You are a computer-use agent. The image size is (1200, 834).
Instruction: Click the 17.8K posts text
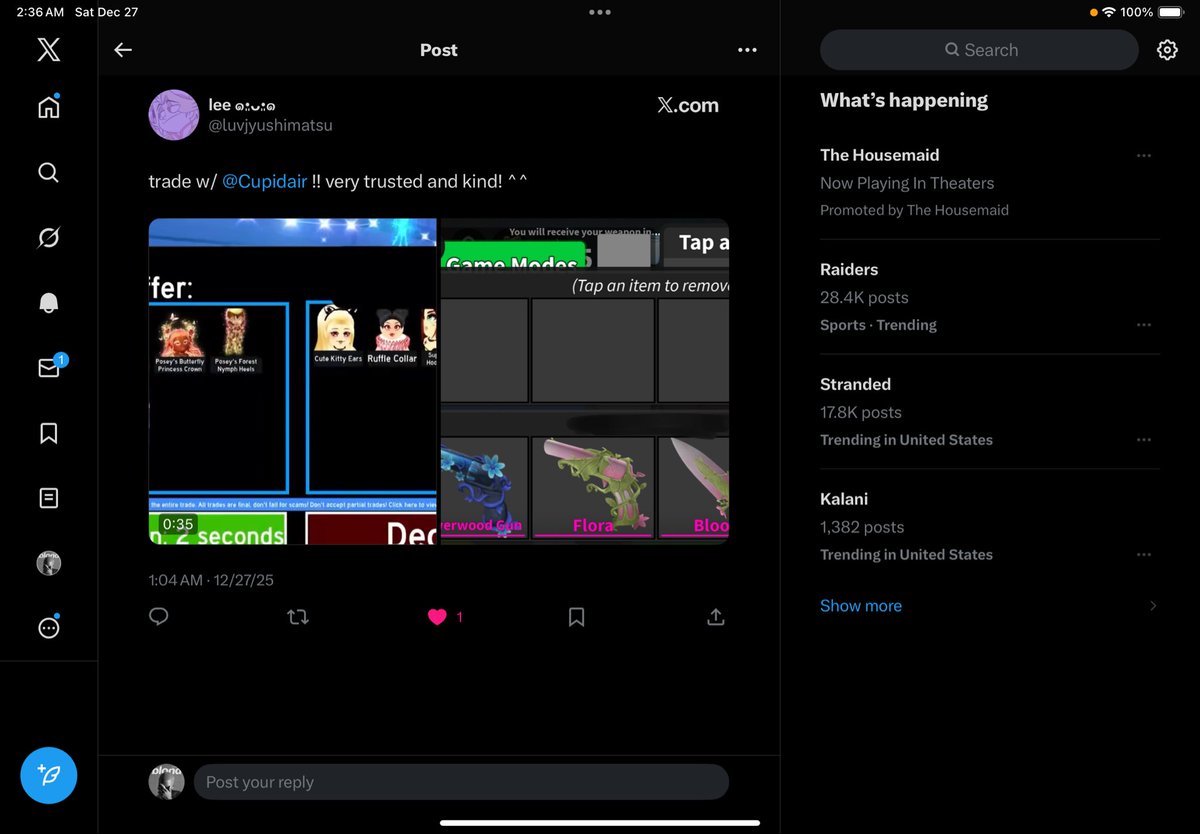pyautogui.click(x=861, y=412)
